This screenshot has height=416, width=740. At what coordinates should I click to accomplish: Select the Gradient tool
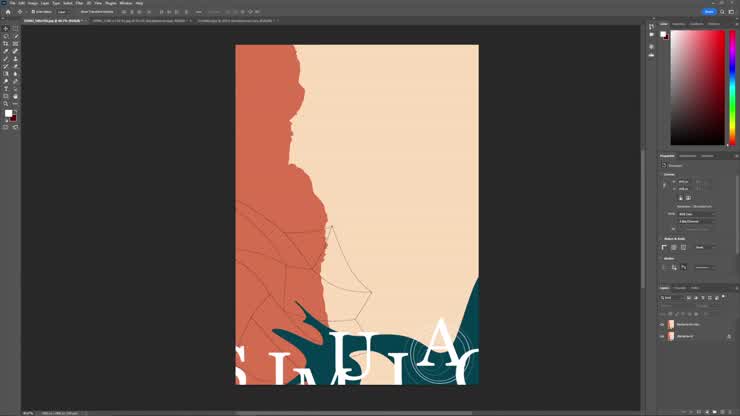click(x=6, y=74)
